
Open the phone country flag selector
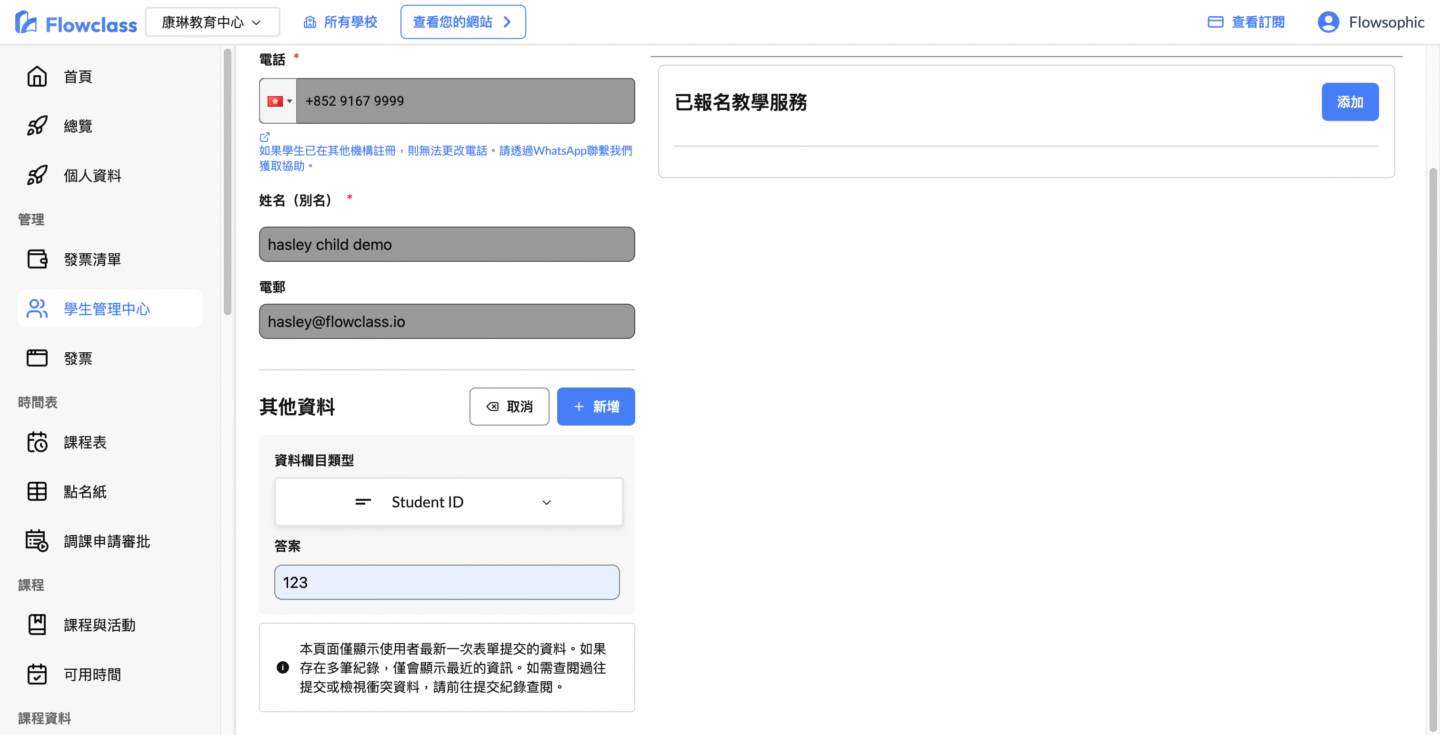click(x=279, y=101)
